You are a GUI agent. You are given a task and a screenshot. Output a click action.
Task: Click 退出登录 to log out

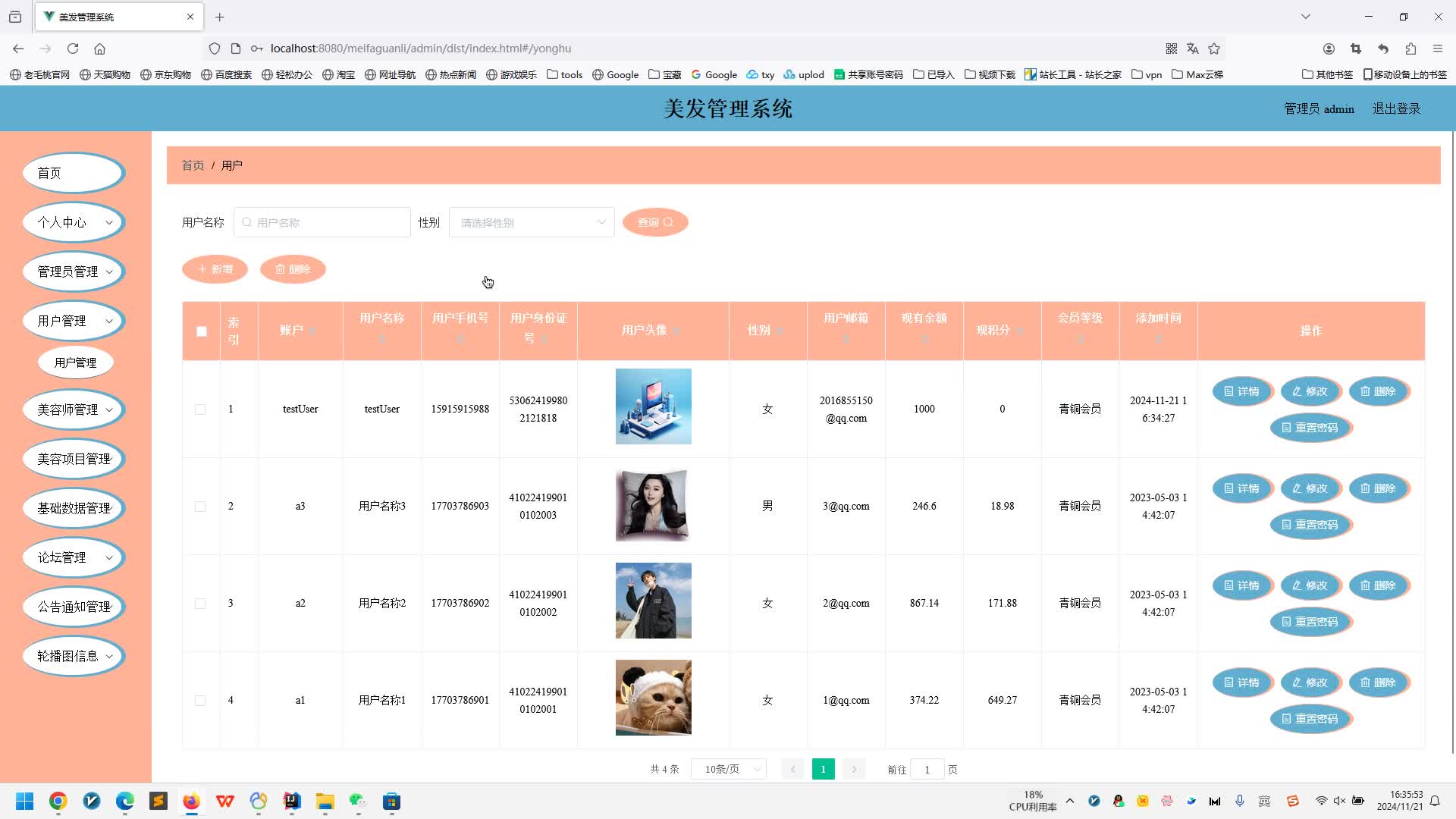point(1396,109)
